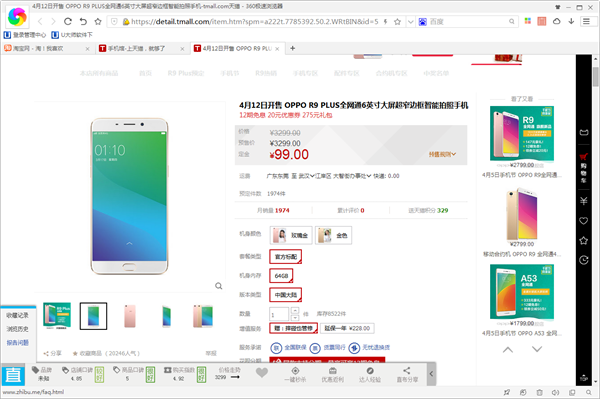Screen dimensions: 600x399
Task: Select the first product thumbnail with the green banner
Action: (57, 316)
